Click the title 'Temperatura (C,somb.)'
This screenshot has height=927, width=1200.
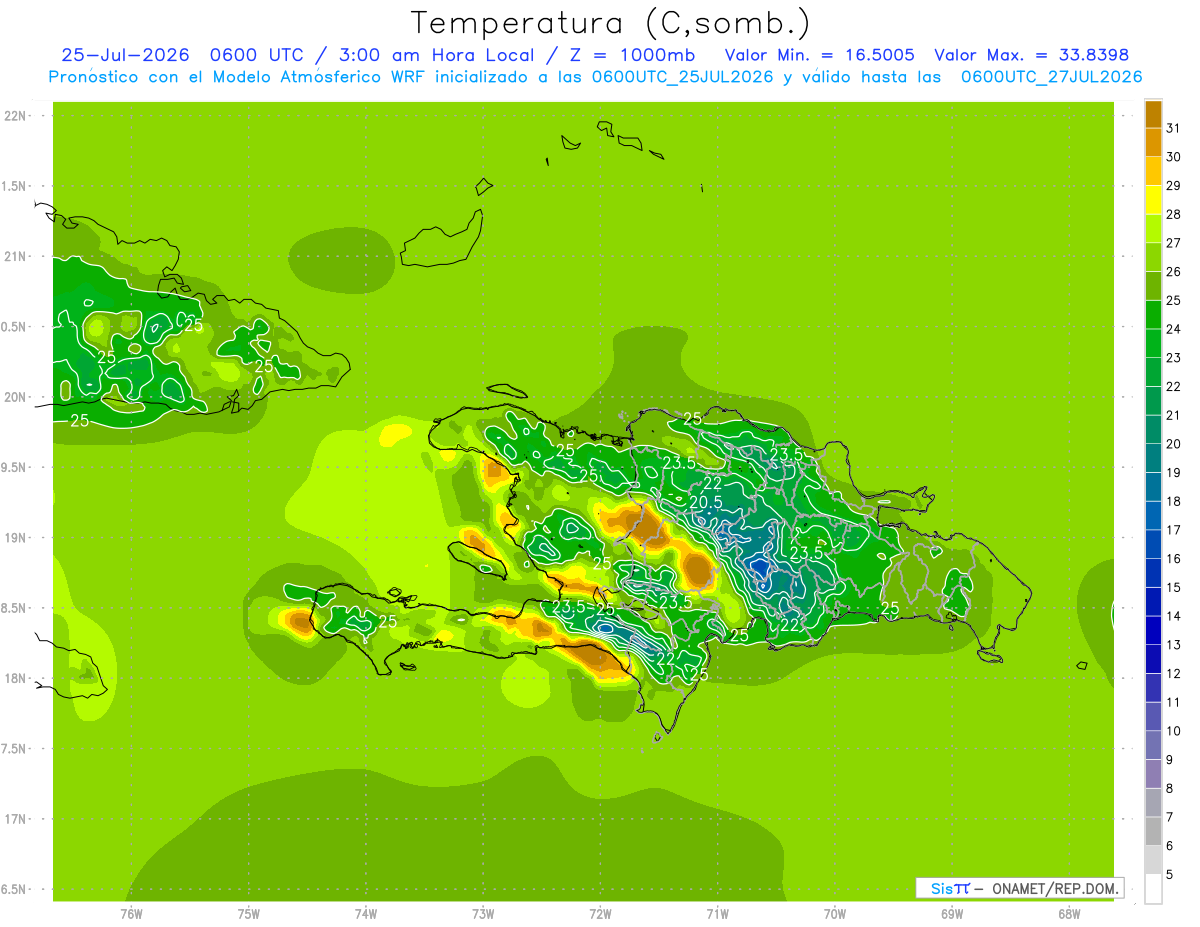pos(611,23)
